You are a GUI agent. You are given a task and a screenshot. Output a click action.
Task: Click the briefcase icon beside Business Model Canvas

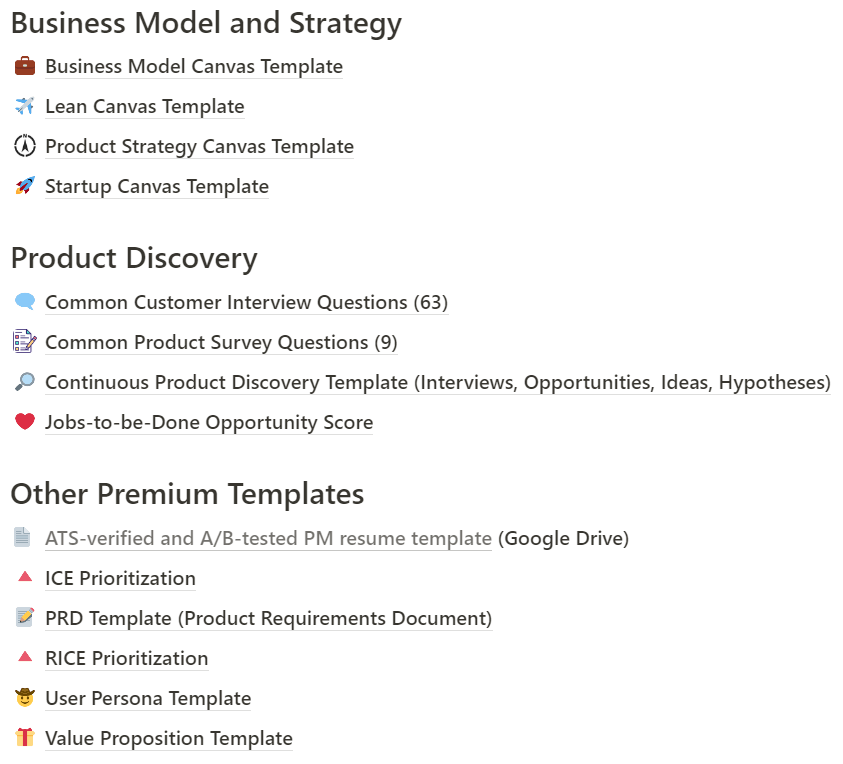point(25,66)
